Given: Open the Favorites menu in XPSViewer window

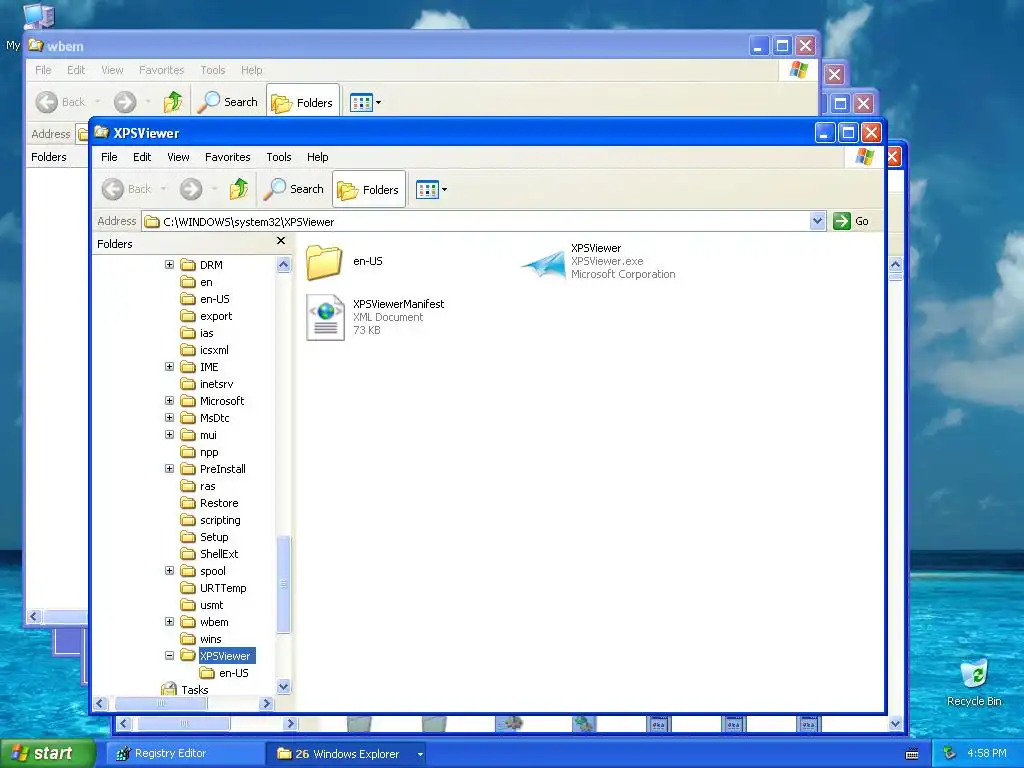Looking at the screenshot, I should click(227, 157).
